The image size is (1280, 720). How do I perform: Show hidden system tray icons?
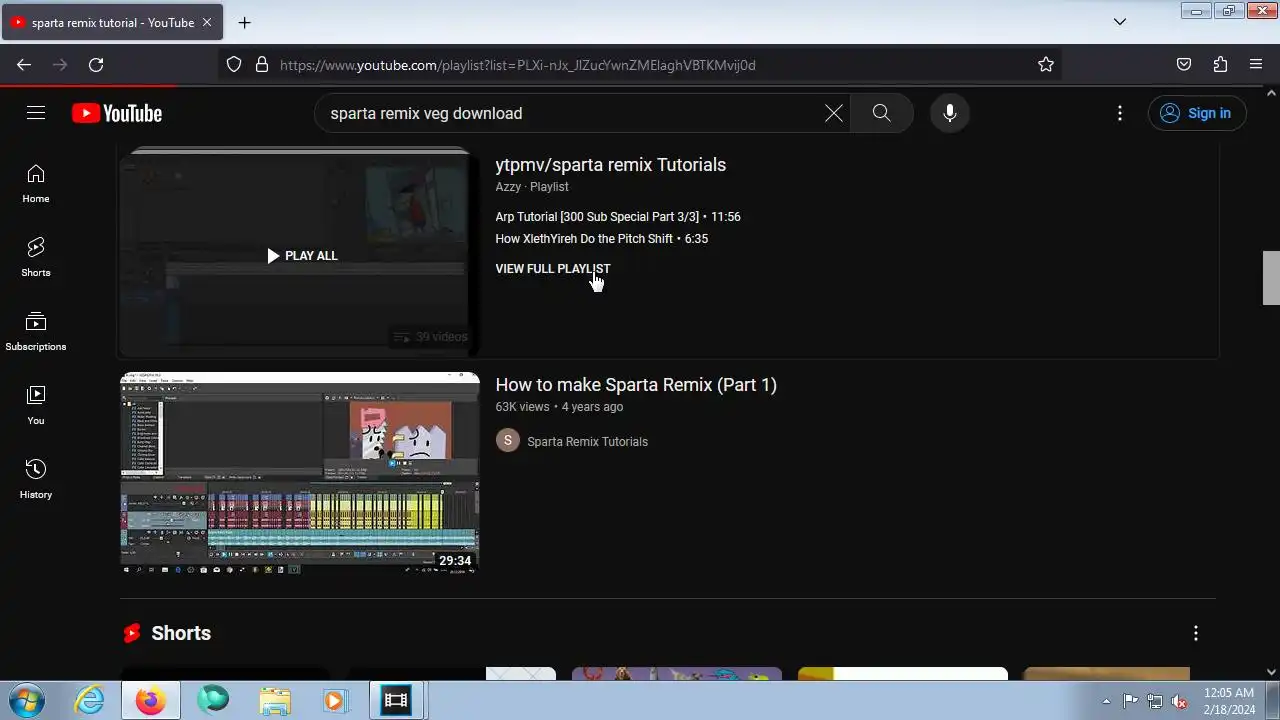pyautogui.click(x=1106, y=701)
